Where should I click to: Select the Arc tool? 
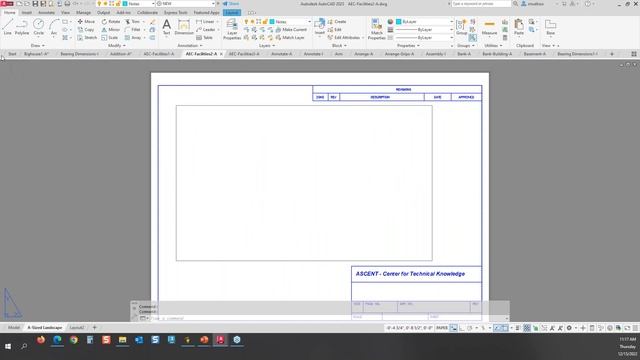pos(54,27)
